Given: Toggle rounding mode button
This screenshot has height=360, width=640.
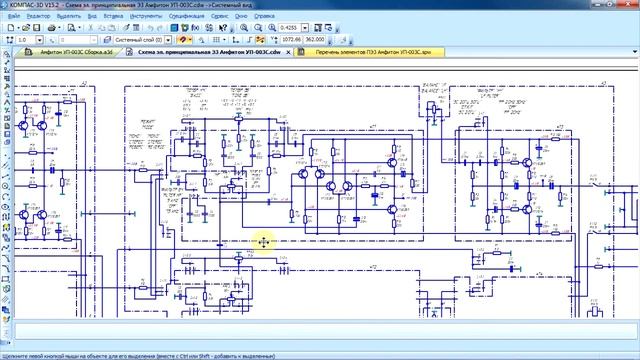Looking at the screenshot, I should pyautogui.click(x=260, y=40).
